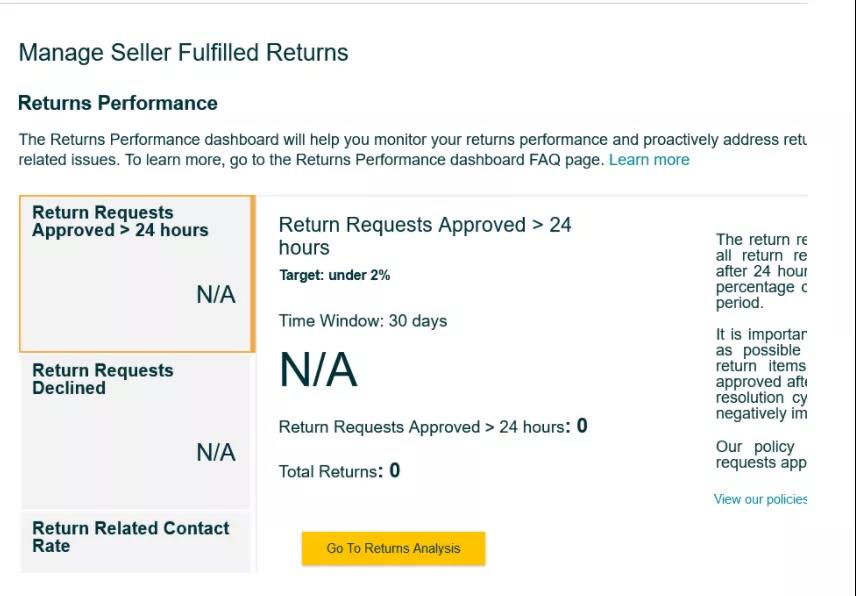Click the Target: under 2% label
This screenshot has height=596, width=856.
[x=334, y=275]
